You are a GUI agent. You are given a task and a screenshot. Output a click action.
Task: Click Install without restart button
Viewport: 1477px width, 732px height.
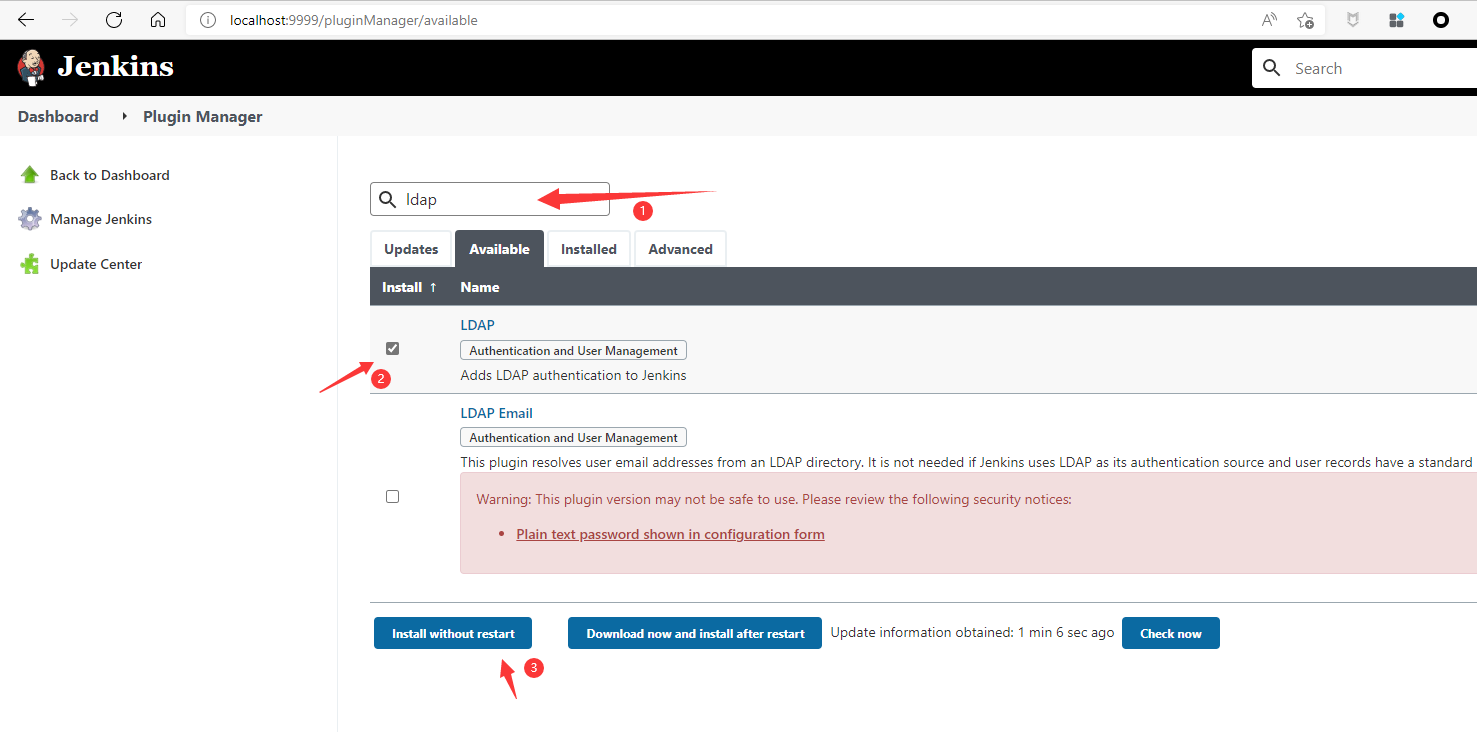tap(453, 633)
